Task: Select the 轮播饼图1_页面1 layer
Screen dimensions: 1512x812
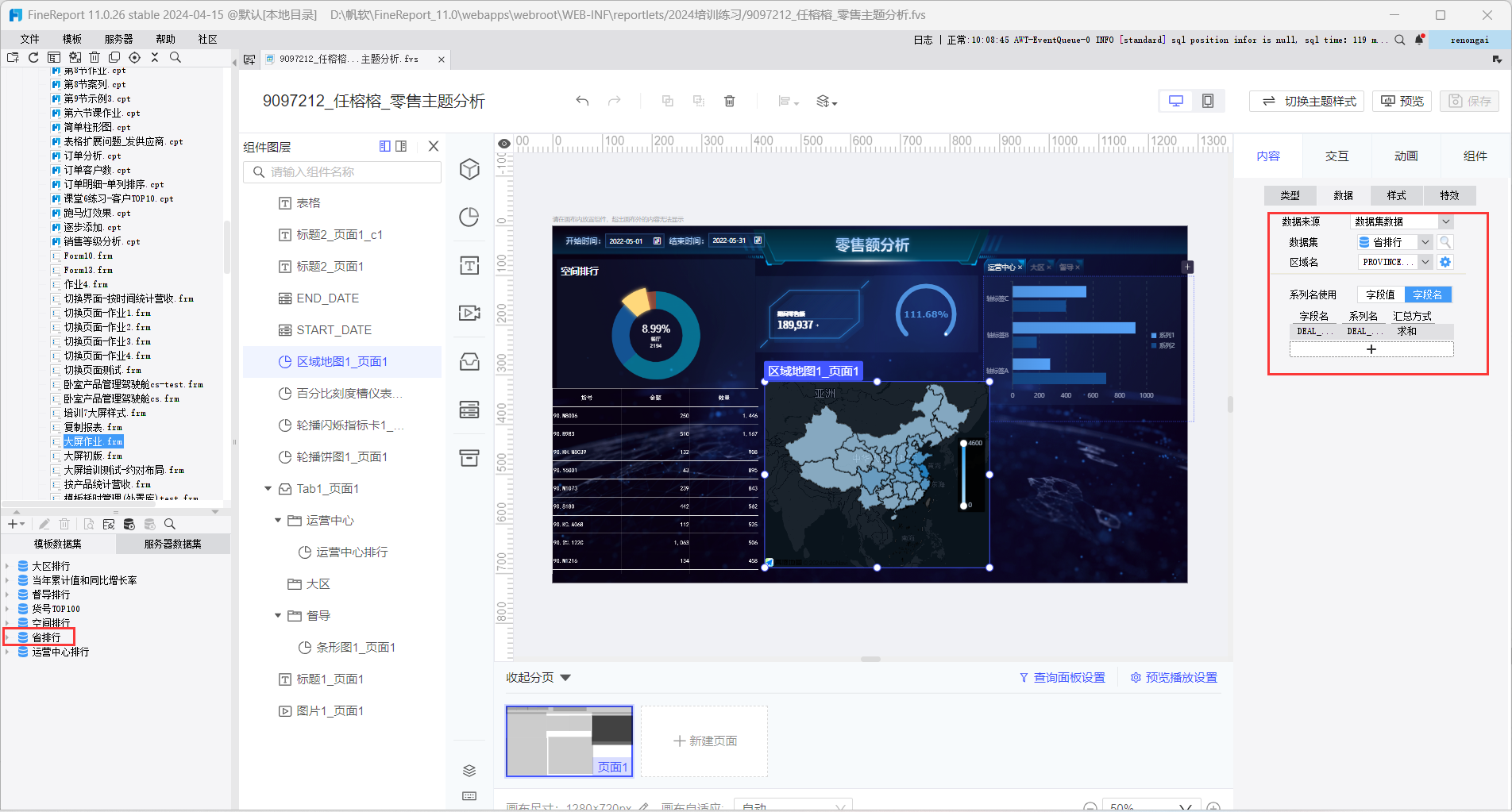Action: pos(342,457)
